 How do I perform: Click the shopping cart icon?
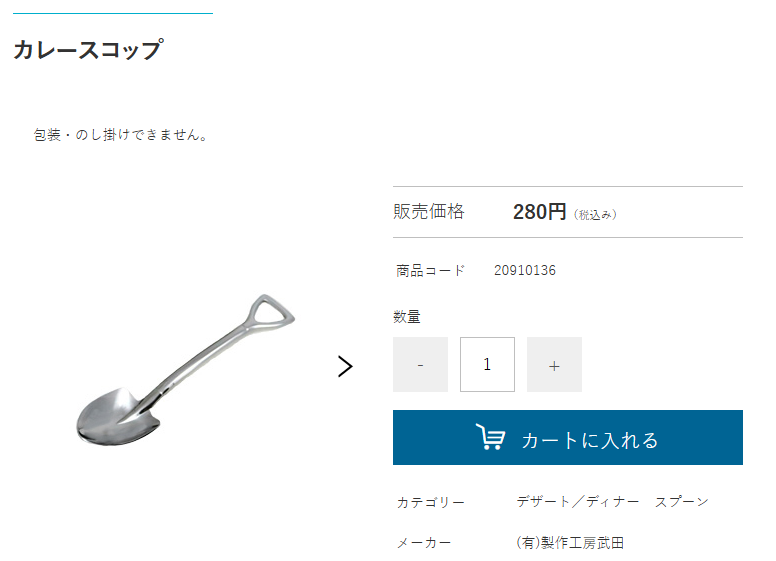coord(490,437)
